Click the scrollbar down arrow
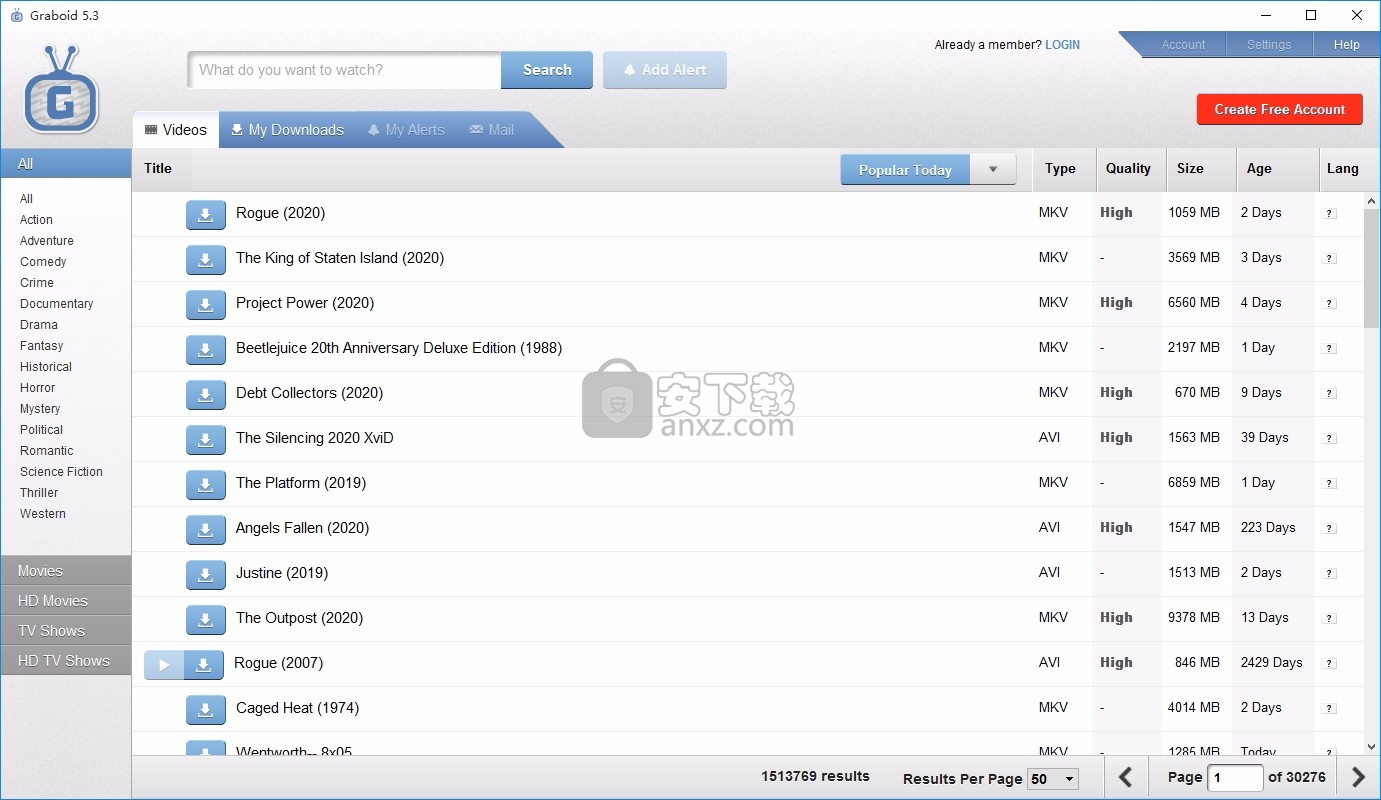 pyautogui.click(x=1371, y=746)
